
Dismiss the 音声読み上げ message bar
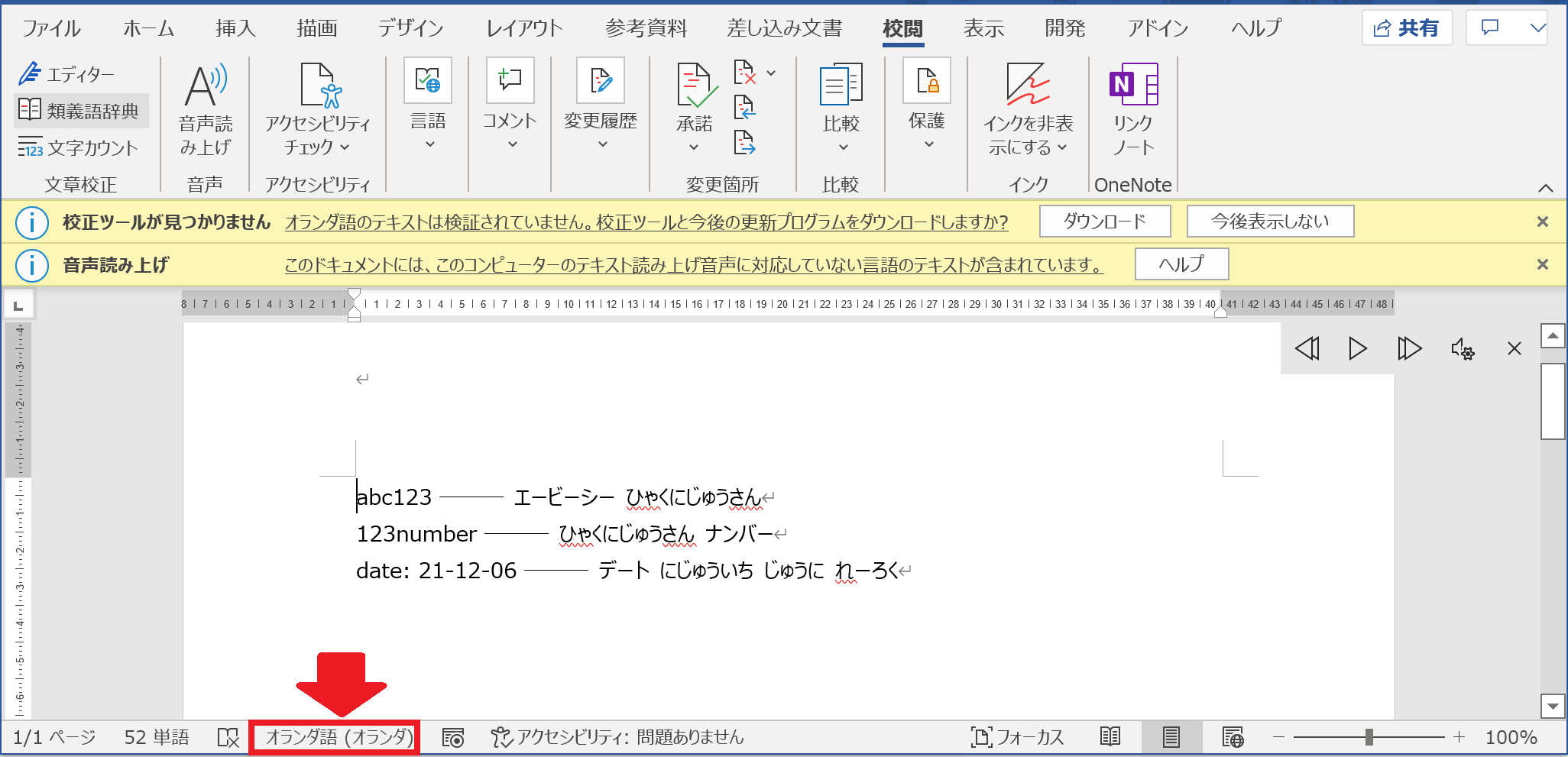[1542, 264]
